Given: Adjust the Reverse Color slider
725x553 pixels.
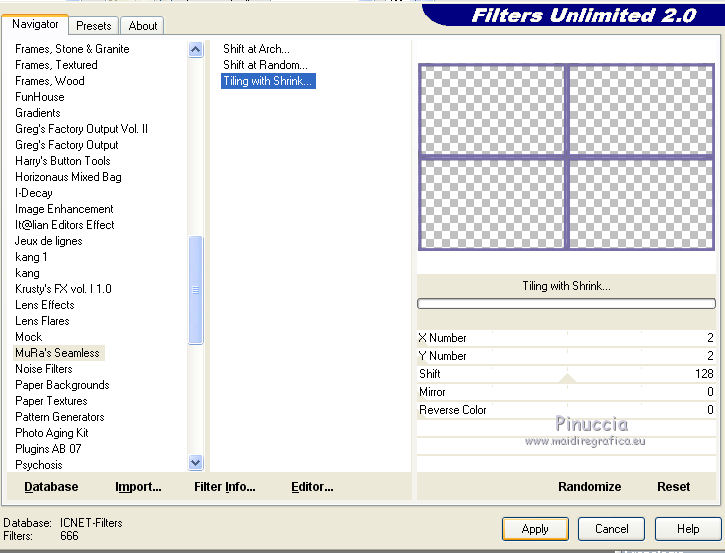Looking at the screenshot, I should (566, 410).
